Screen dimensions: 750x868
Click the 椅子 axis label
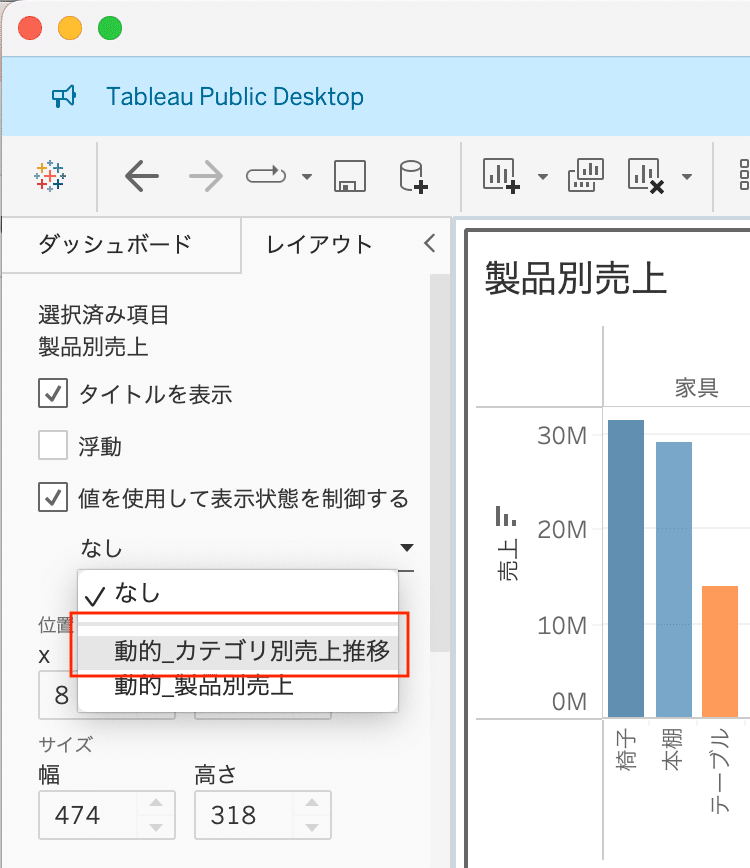click(626, 750)
